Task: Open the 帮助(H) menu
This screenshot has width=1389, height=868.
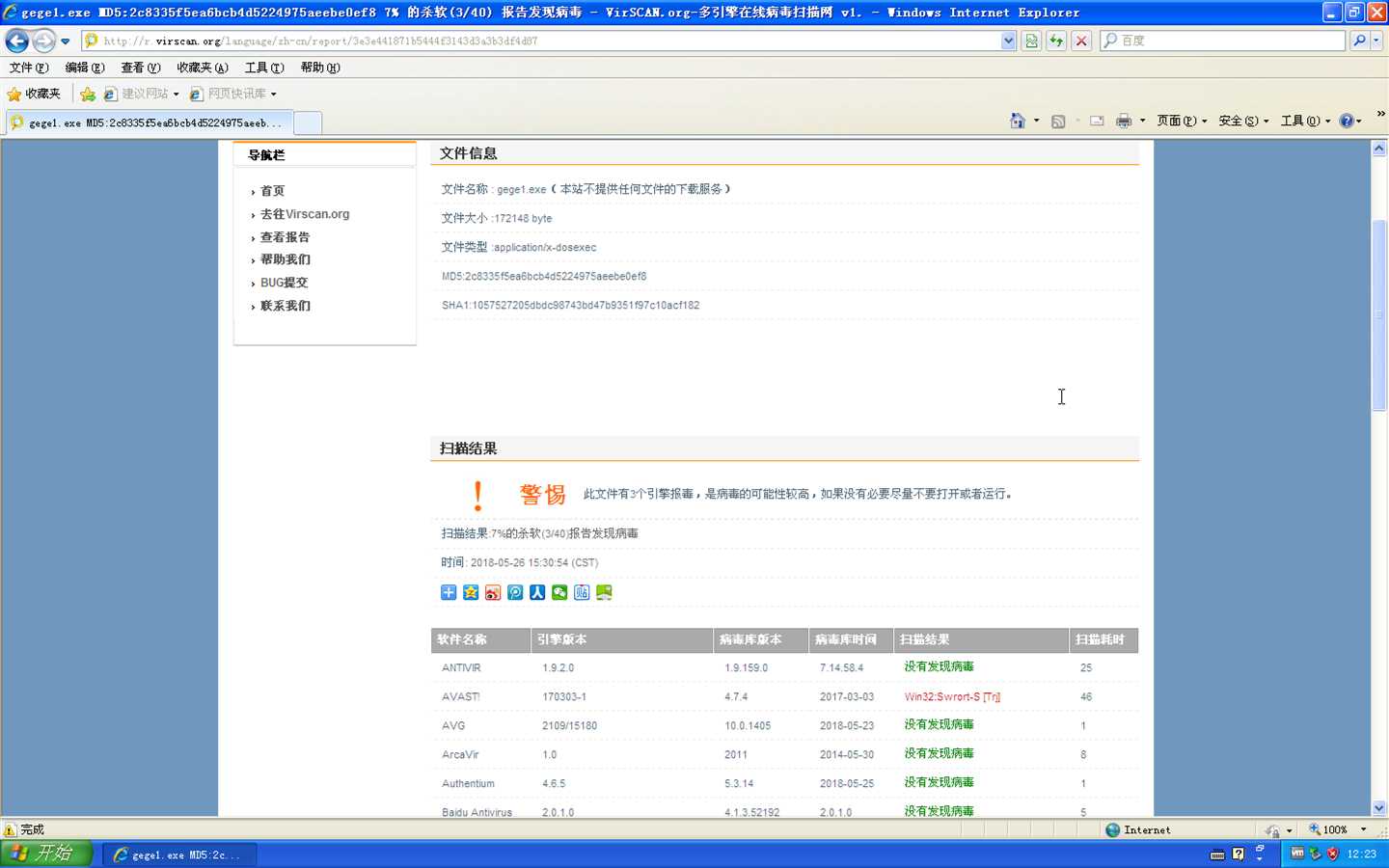Action: coord(320,68)
